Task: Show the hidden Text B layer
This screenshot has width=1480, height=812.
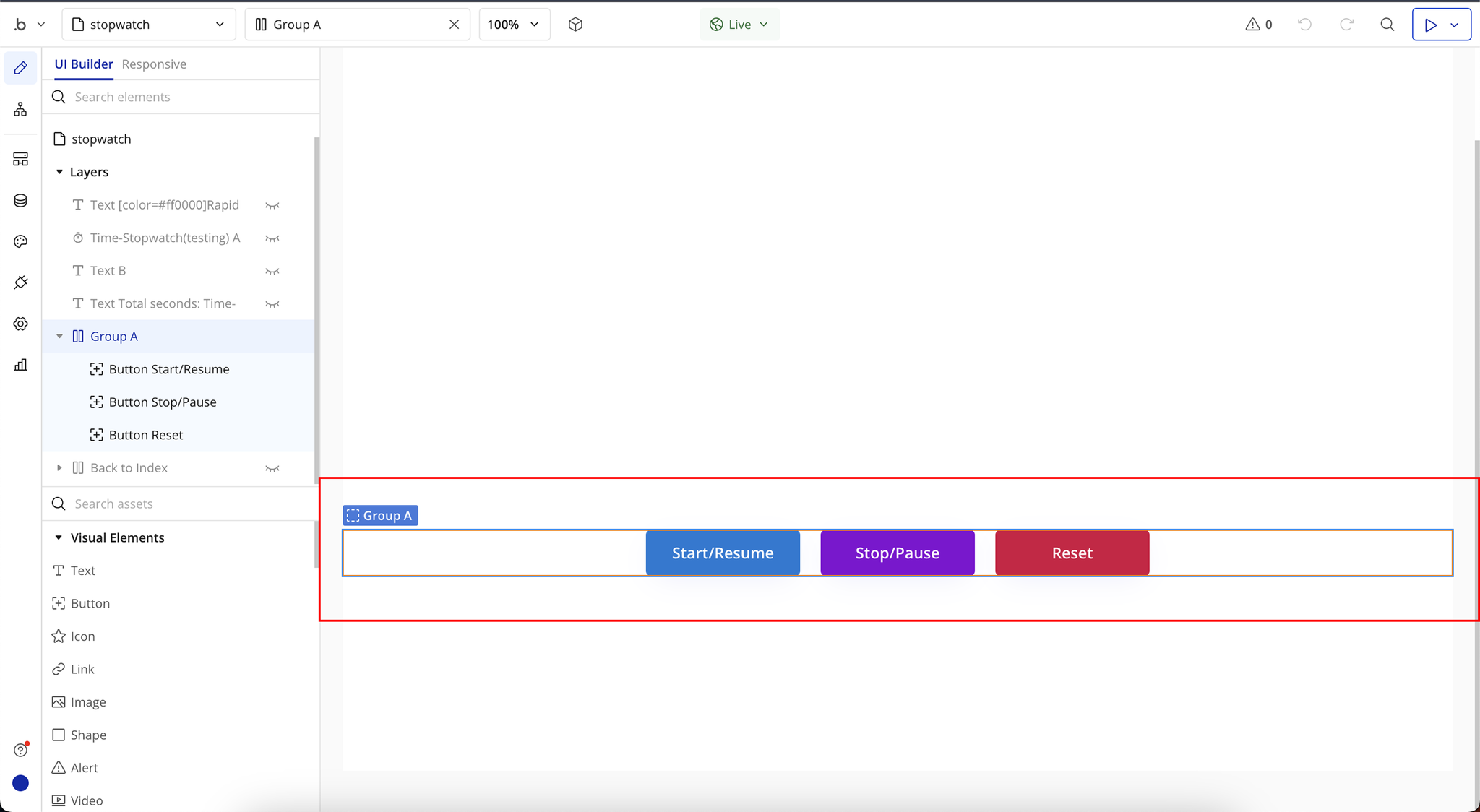Action: click(272, 271)
